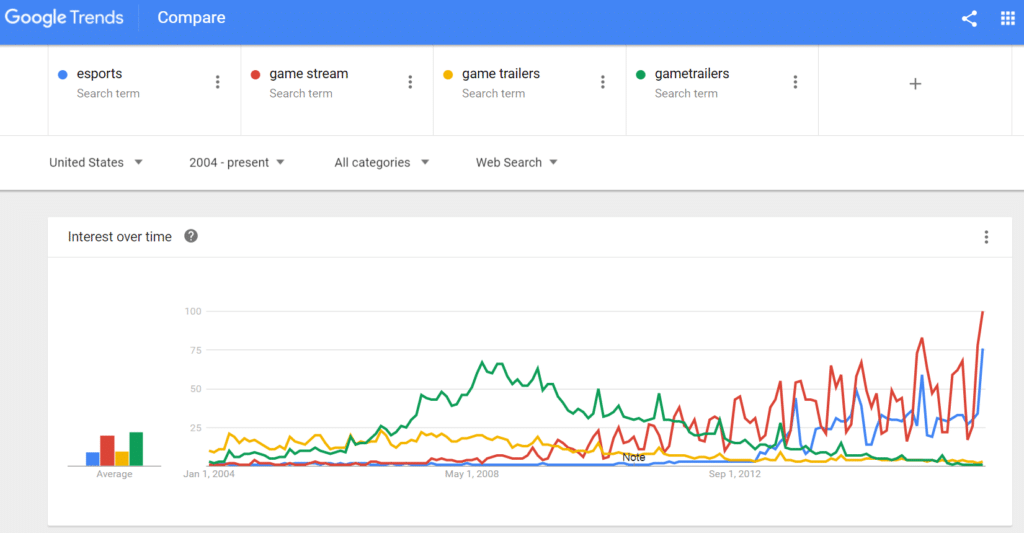This screenshot has height=533, width=1024.
Task: Open the Google apps grid icon
Action: 1007,18
